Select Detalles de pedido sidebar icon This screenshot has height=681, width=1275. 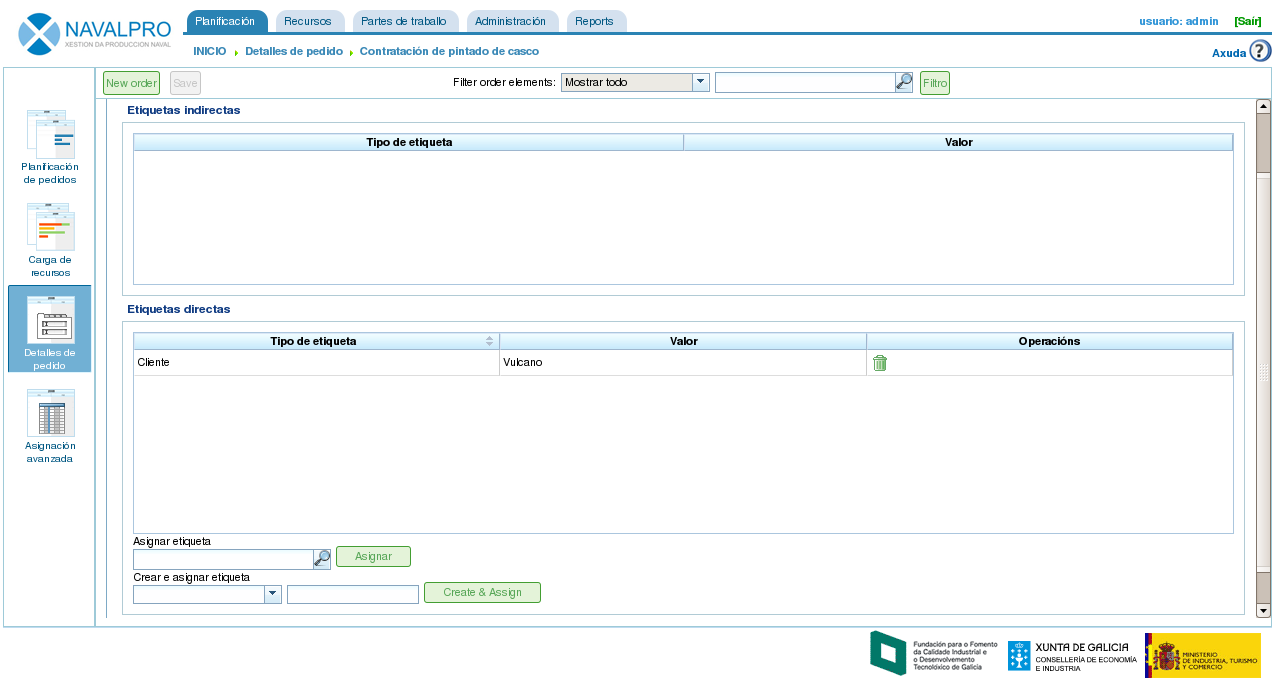[x=50, y=321]
